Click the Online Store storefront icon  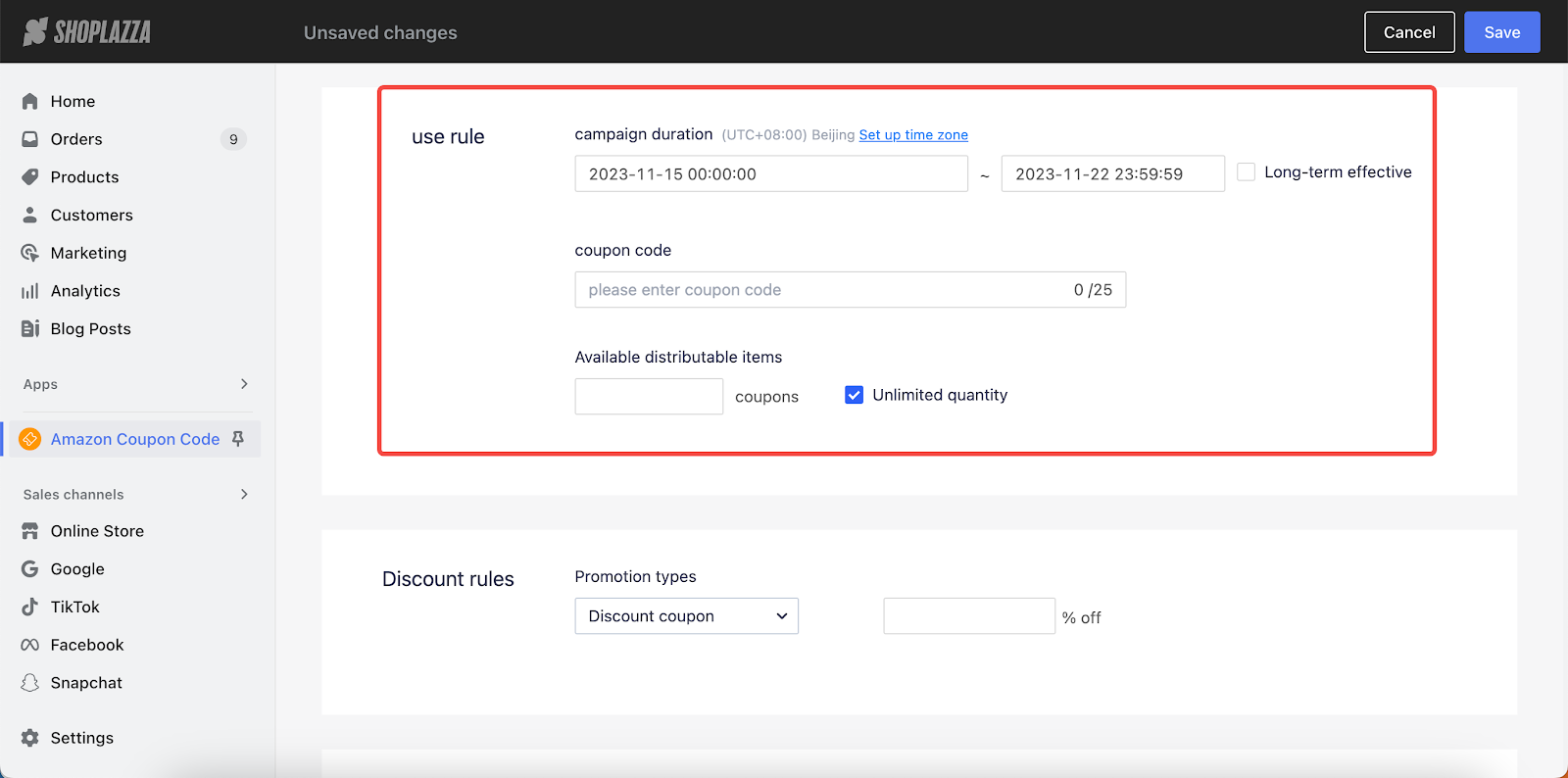[x=30, y=531]
